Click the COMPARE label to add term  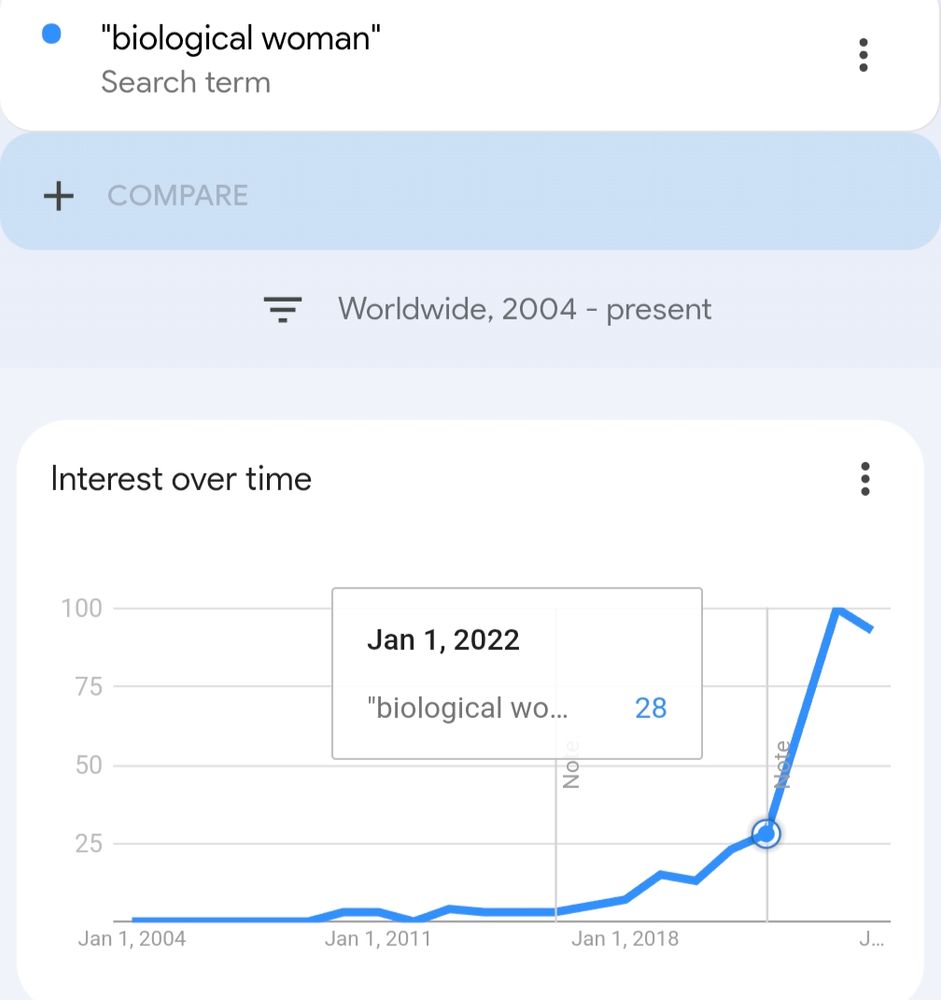click(177, 195)
